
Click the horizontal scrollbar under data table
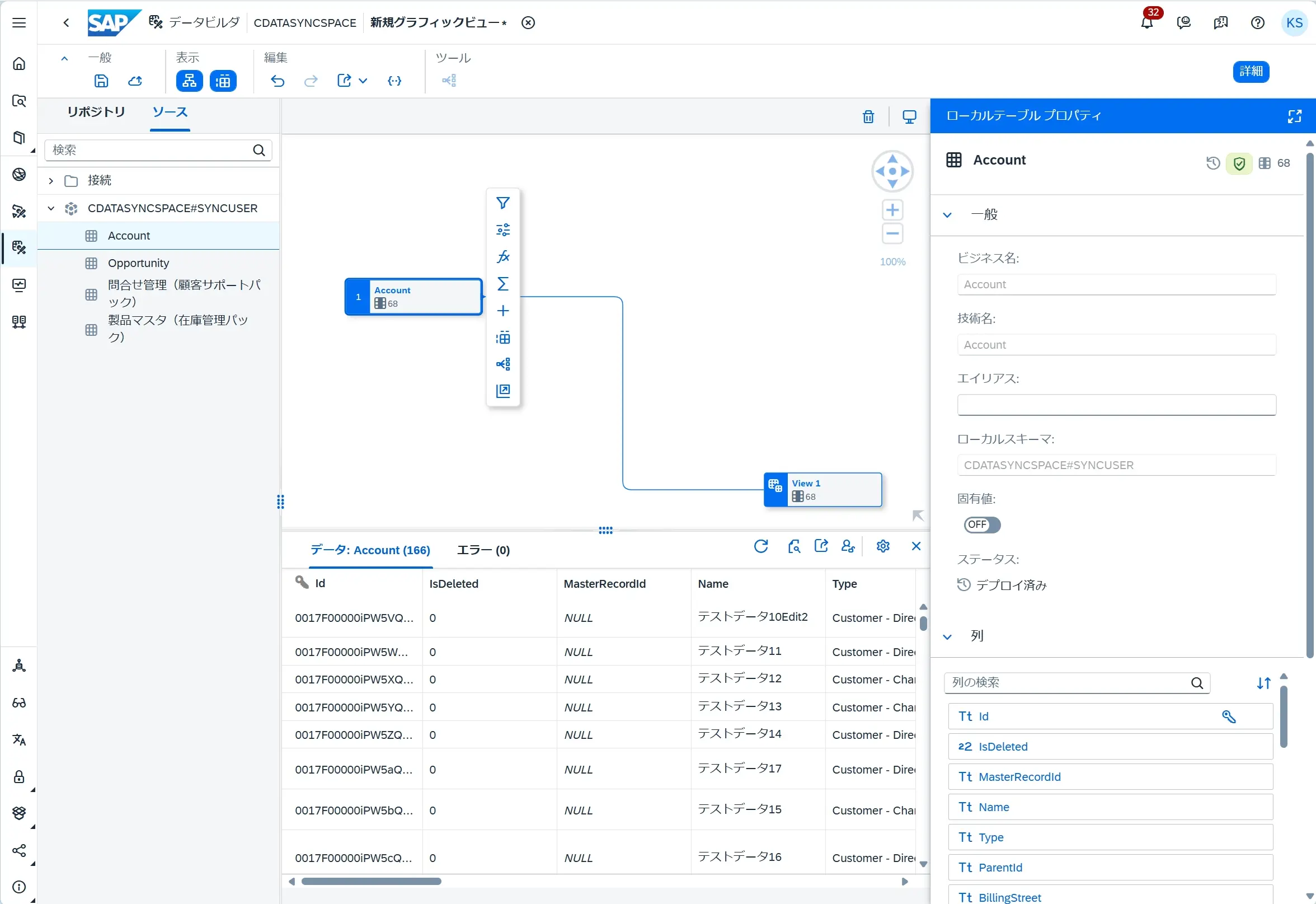click(371, 882)
